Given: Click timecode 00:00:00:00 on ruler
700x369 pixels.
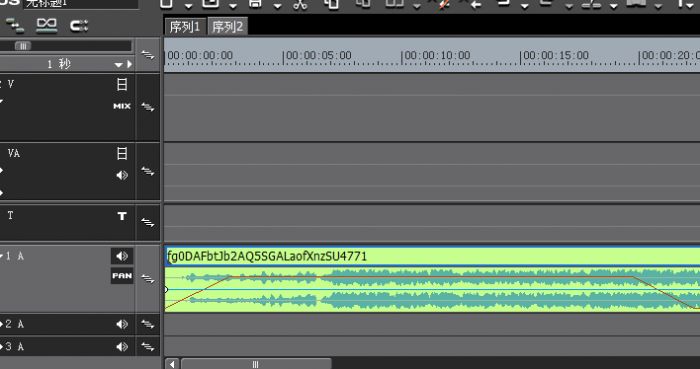Looking at the screenshot, I should [200, 56].
